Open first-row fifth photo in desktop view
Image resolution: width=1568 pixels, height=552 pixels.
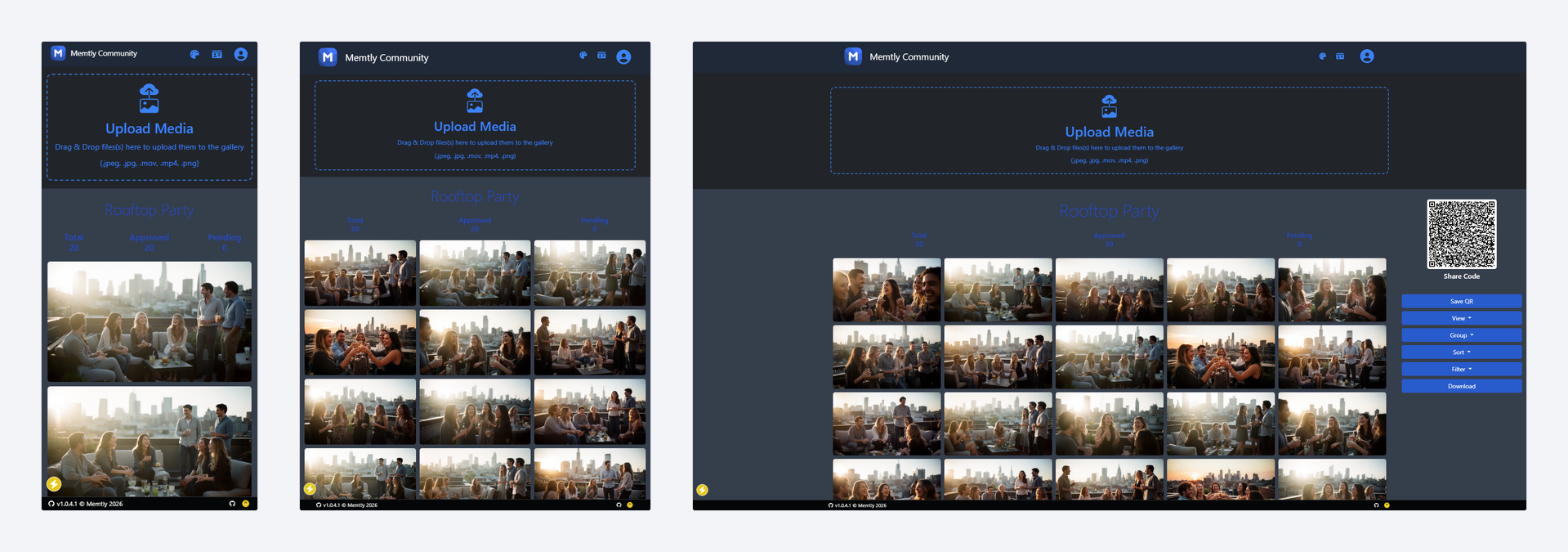point(1332,289)
